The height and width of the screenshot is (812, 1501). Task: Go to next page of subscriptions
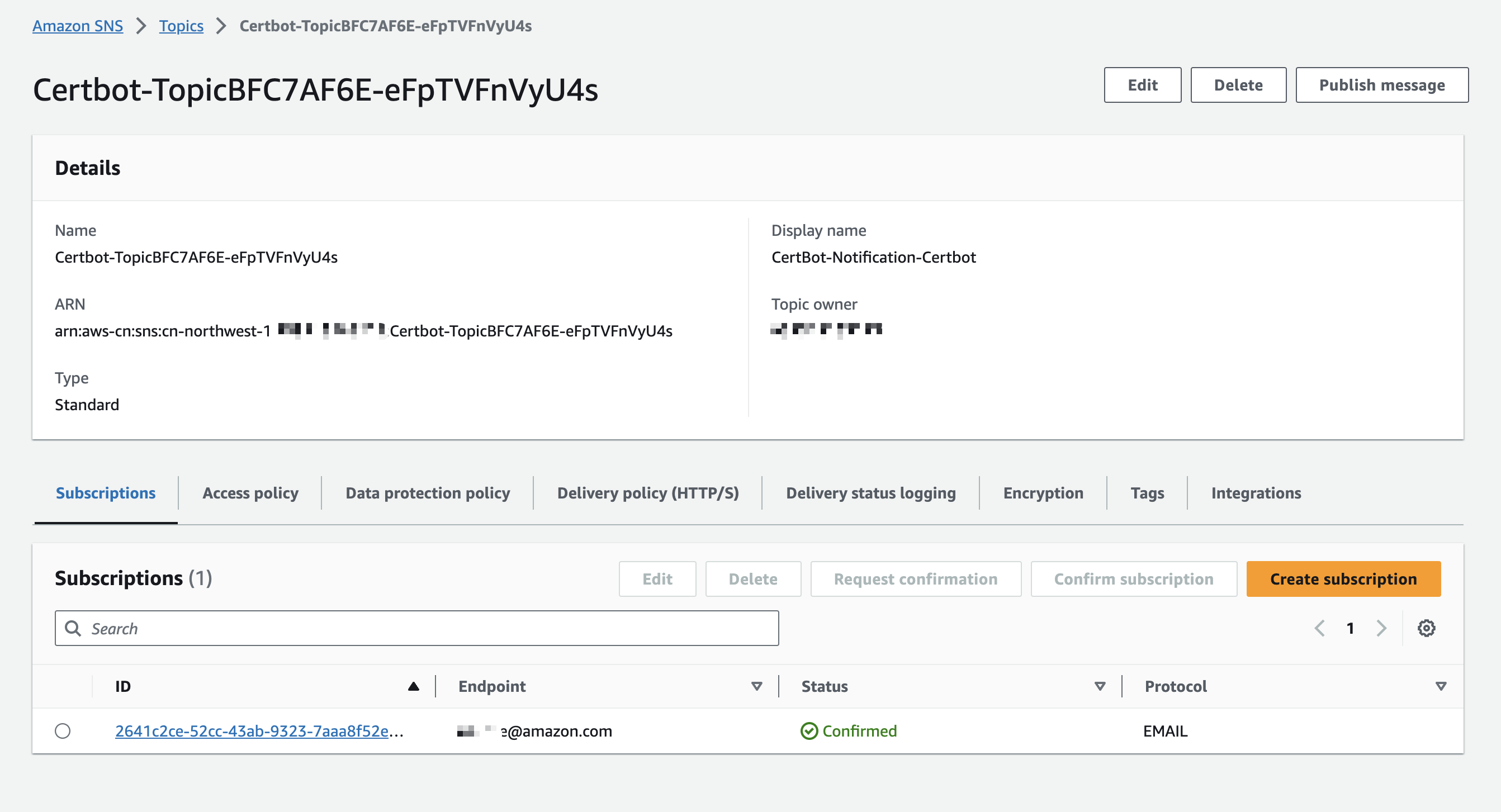coord(1381,628)
